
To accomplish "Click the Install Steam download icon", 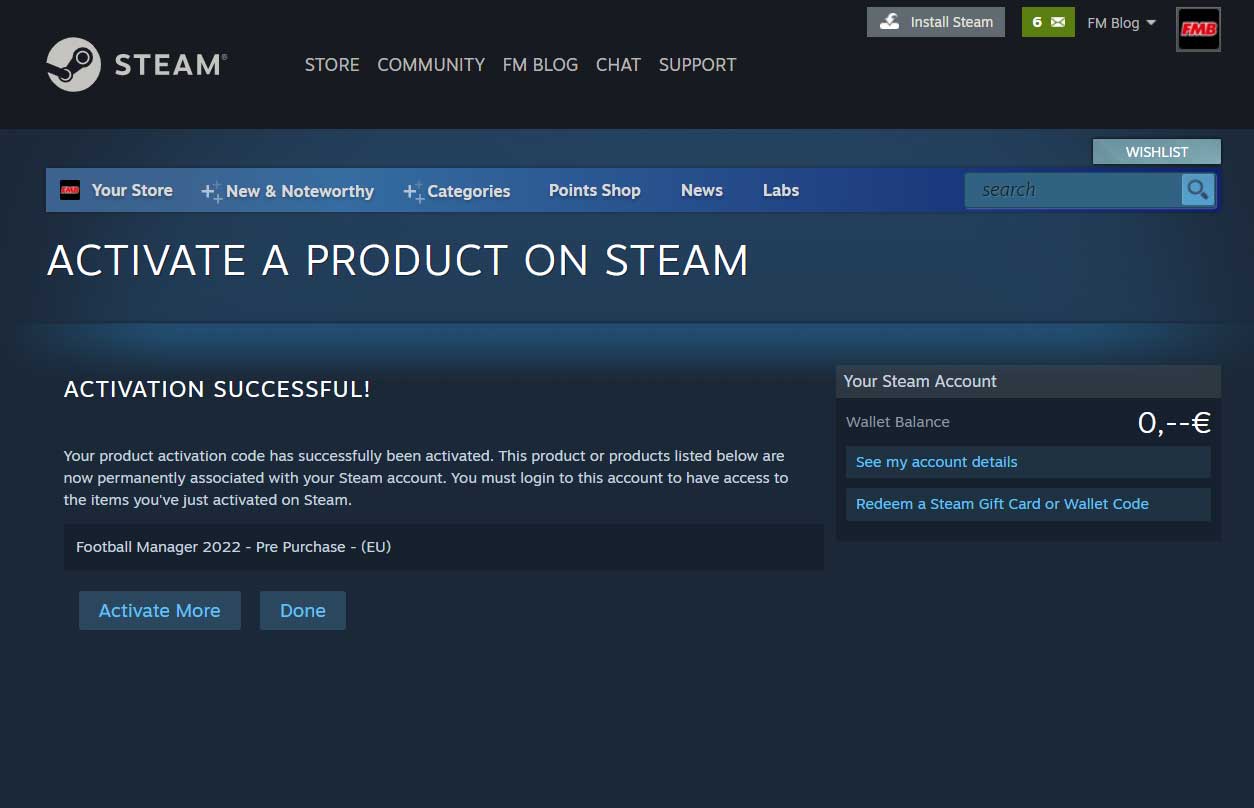I will [889, 22].
